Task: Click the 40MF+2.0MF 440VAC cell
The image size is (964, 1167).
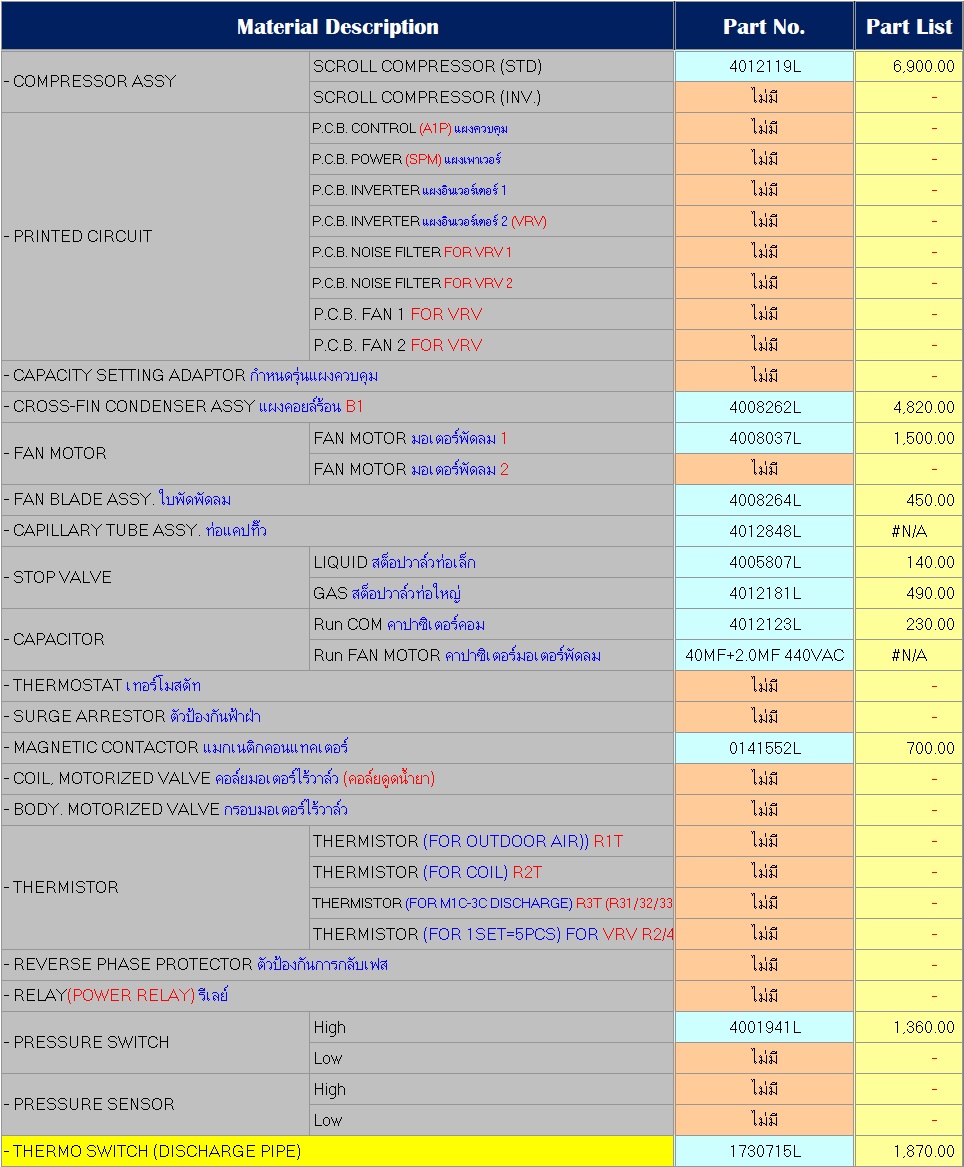Action: click(764, 656)
